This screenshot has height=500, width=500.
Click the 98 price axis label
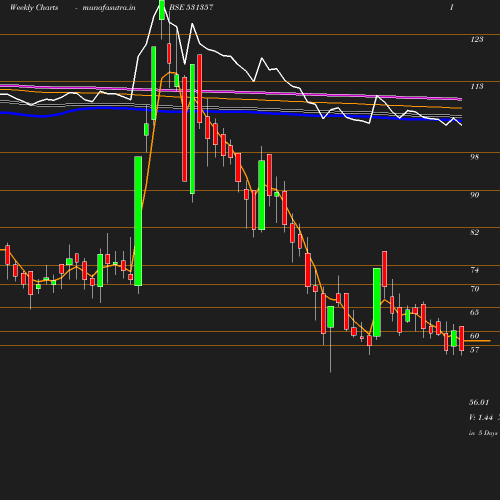click(475, 157)
